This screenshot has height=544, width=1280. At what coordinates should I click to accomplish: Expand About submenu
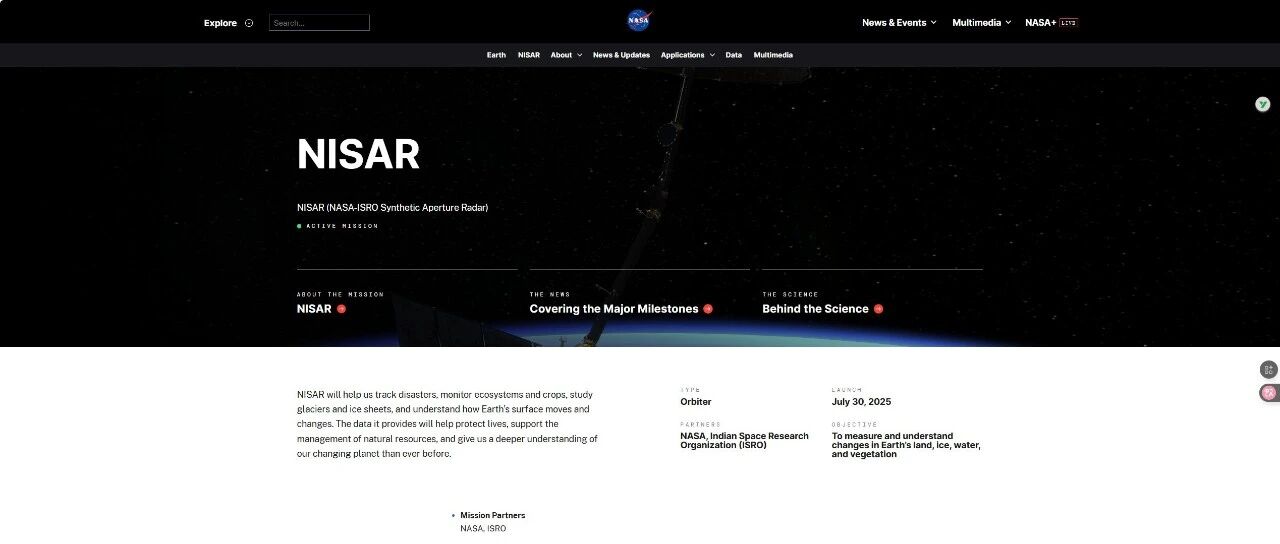pos(566,55)
